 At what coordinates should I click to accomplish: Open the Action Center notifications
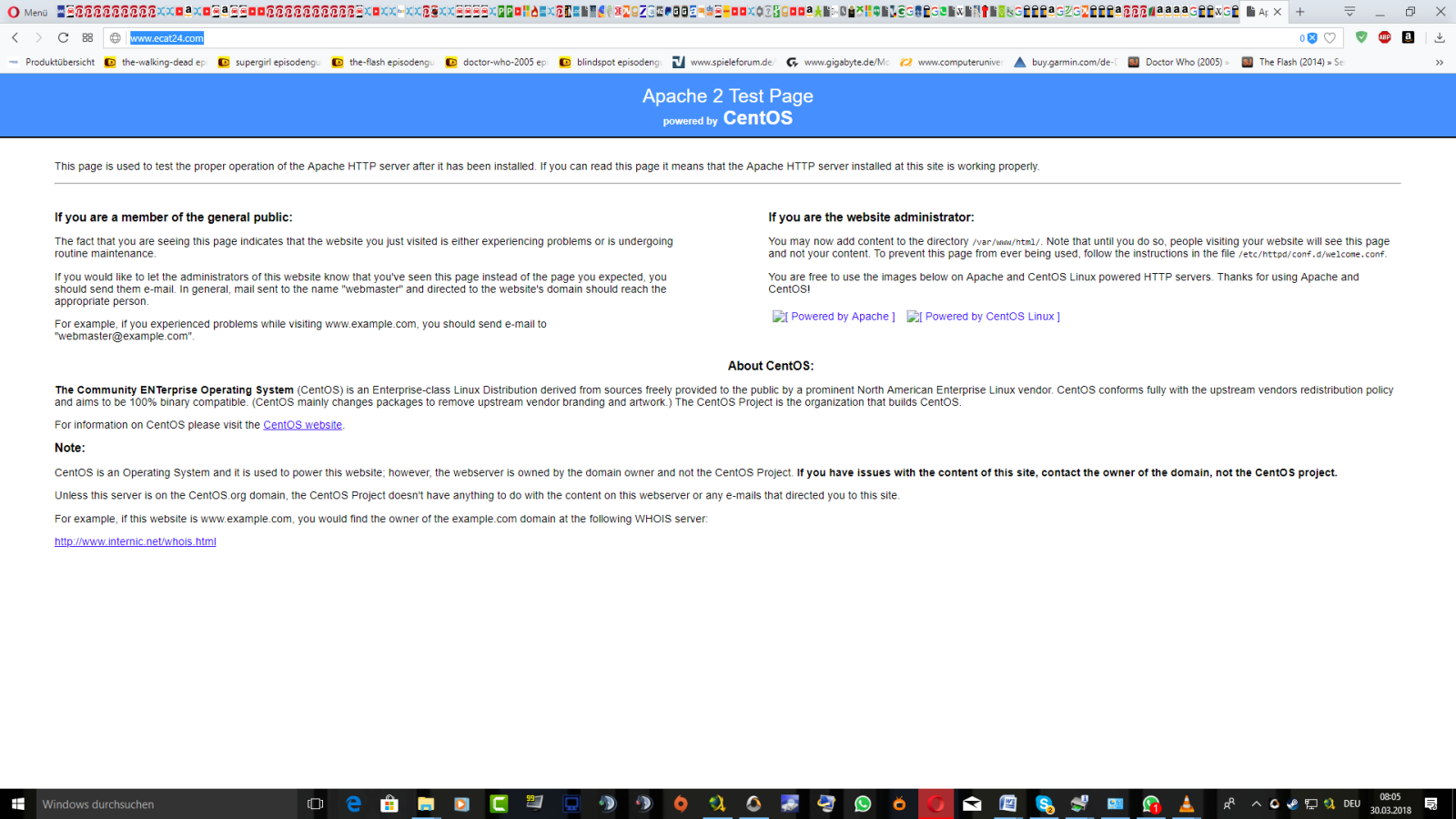pos(1431,804)
